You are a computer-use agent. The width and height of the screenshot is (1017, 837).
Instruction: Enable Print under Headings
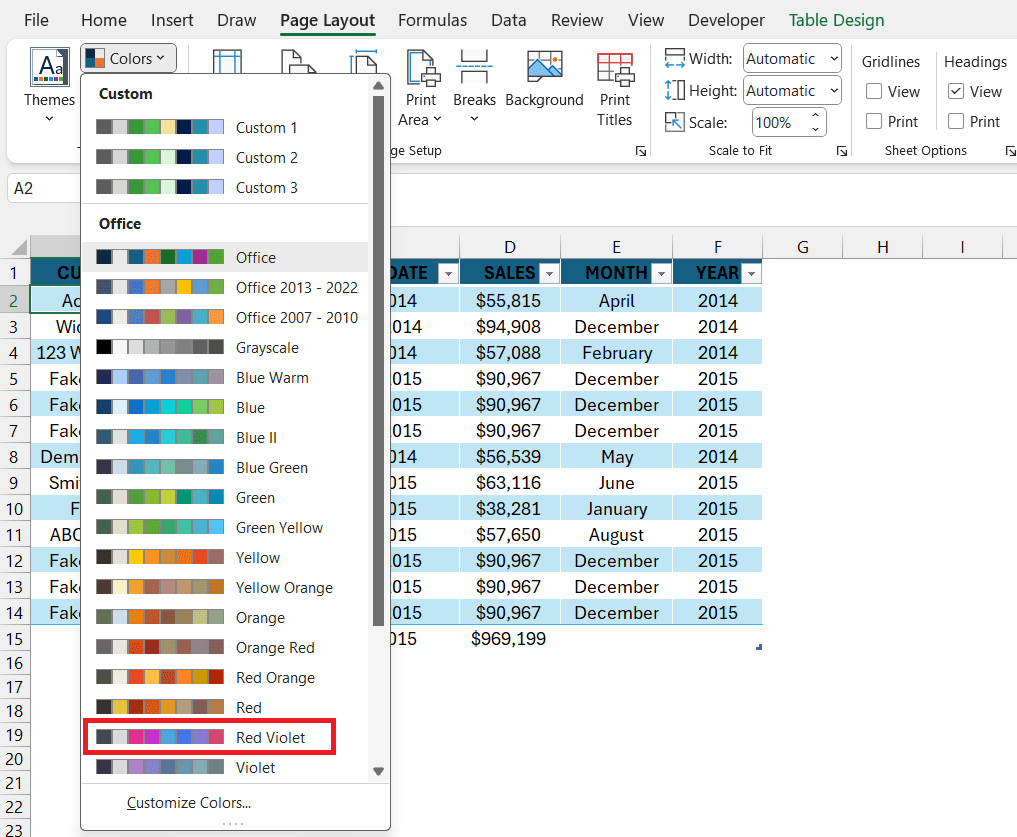point(957,121)
